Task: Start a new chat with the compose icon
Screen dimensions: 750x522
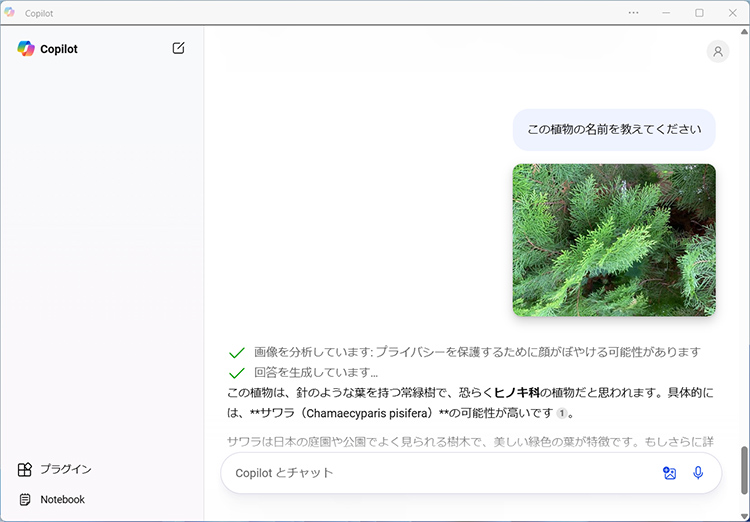Action: click(178, 48)
